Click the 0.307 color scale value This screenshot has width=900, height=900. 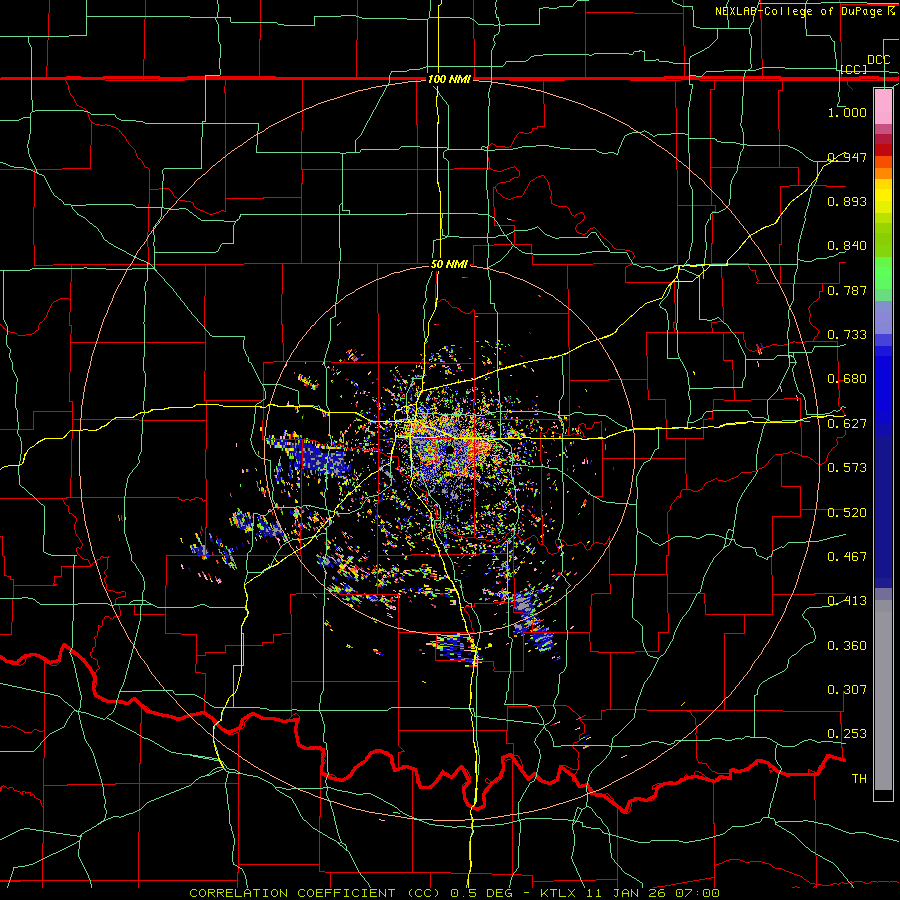point(847,690)
